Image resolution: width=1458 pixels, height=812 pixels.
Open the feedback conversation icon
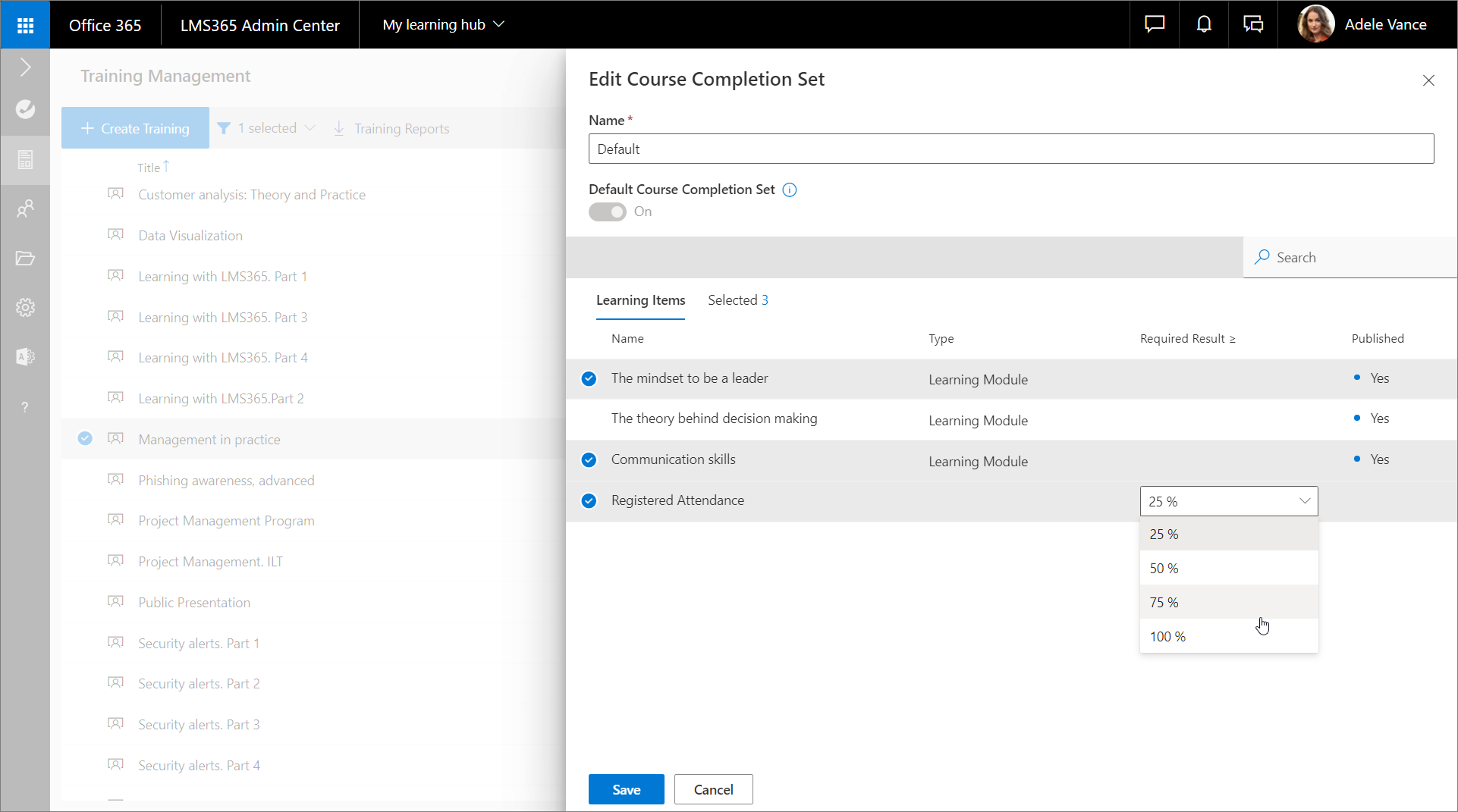[1252, 25]
